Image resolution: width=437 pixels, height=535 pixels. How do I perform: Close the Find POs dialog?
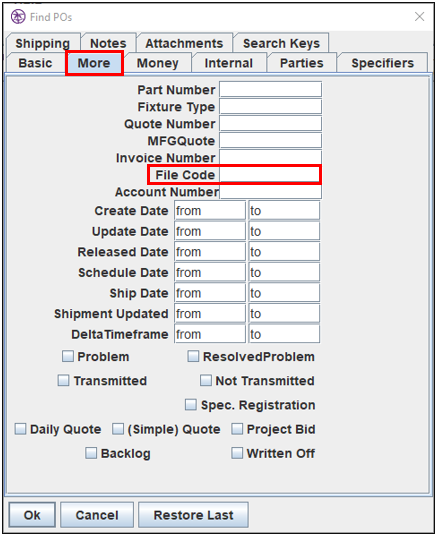(419, 16)
